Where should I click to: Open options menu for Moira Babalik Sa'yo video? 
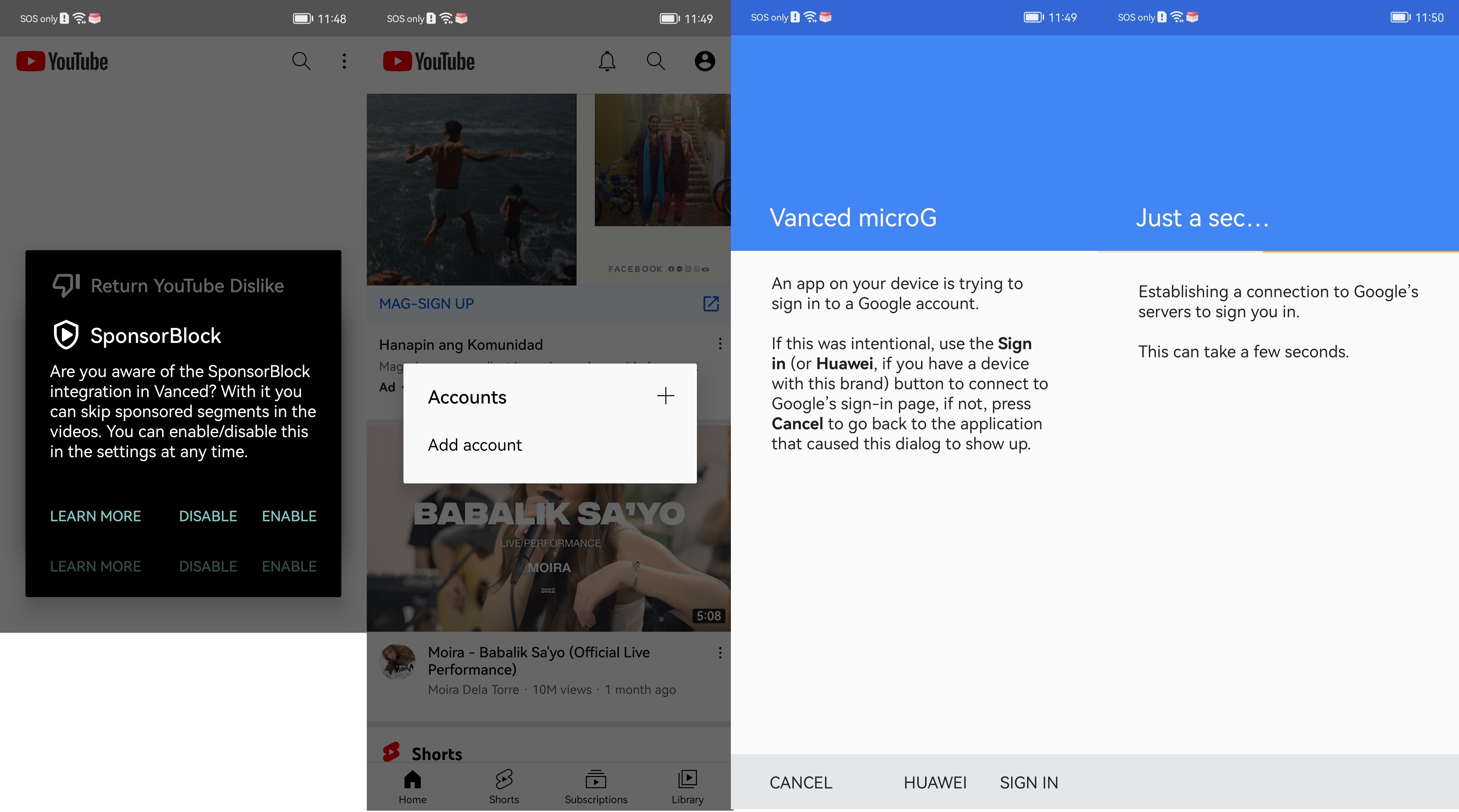pos(719,653)
